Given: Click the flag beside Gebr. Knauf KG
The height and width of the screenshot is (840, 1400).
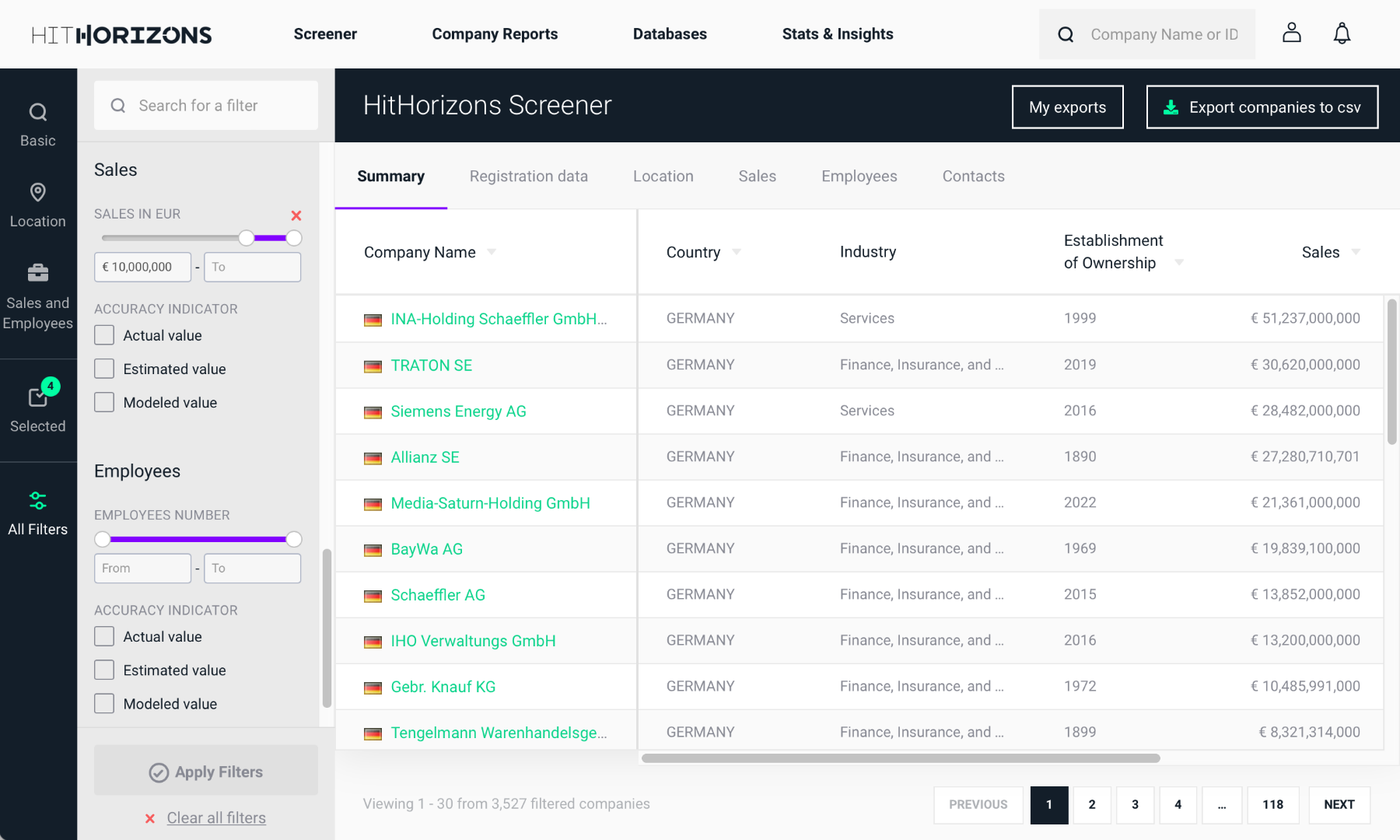Looking at the screenshot, I should click(x=373, y=688).
